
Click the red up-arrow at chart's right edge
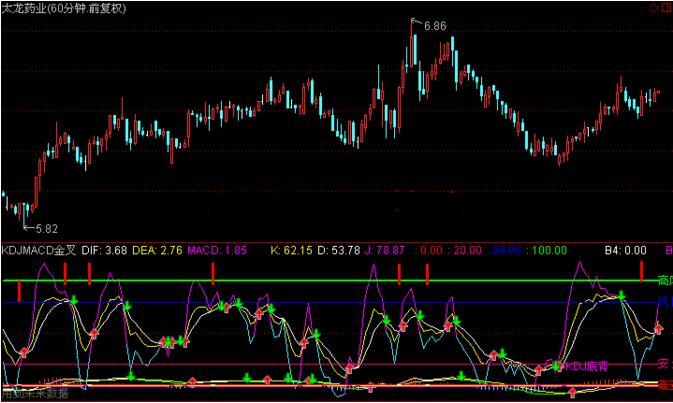point(659,329)
